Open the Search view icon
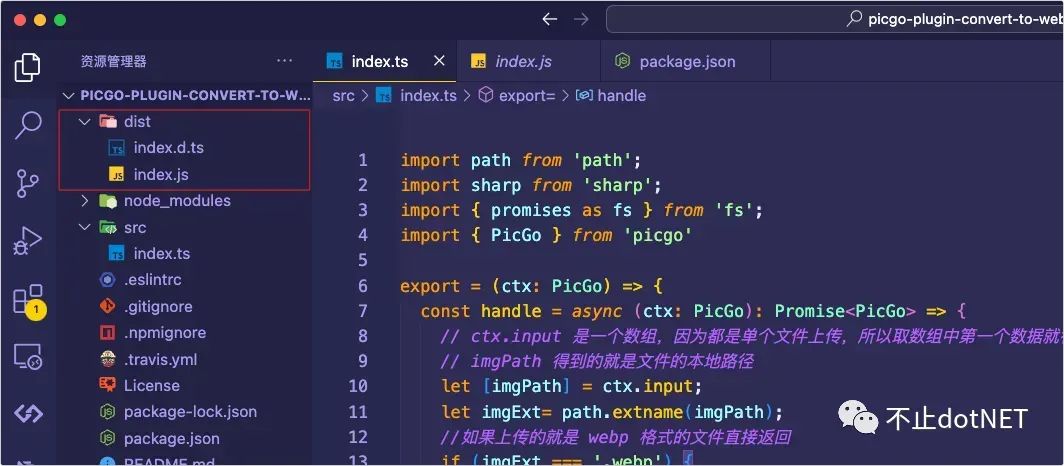1064x466 pixels. (x=28, y=125)
